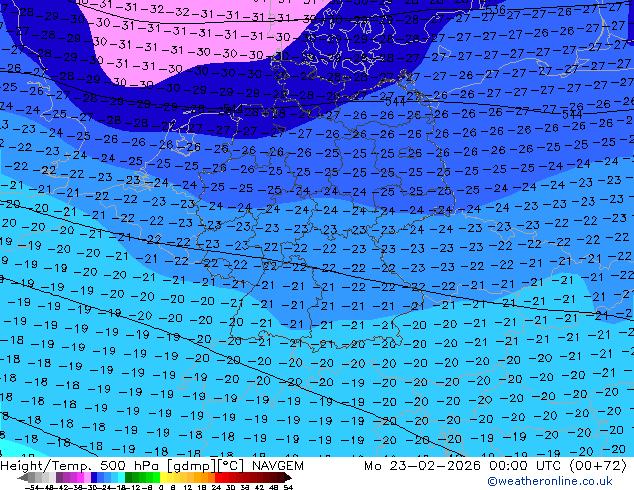This screenshot has height=490, width=634.
Task: Click the yellow swatch in the color legend
Action: tap(164, 477)
